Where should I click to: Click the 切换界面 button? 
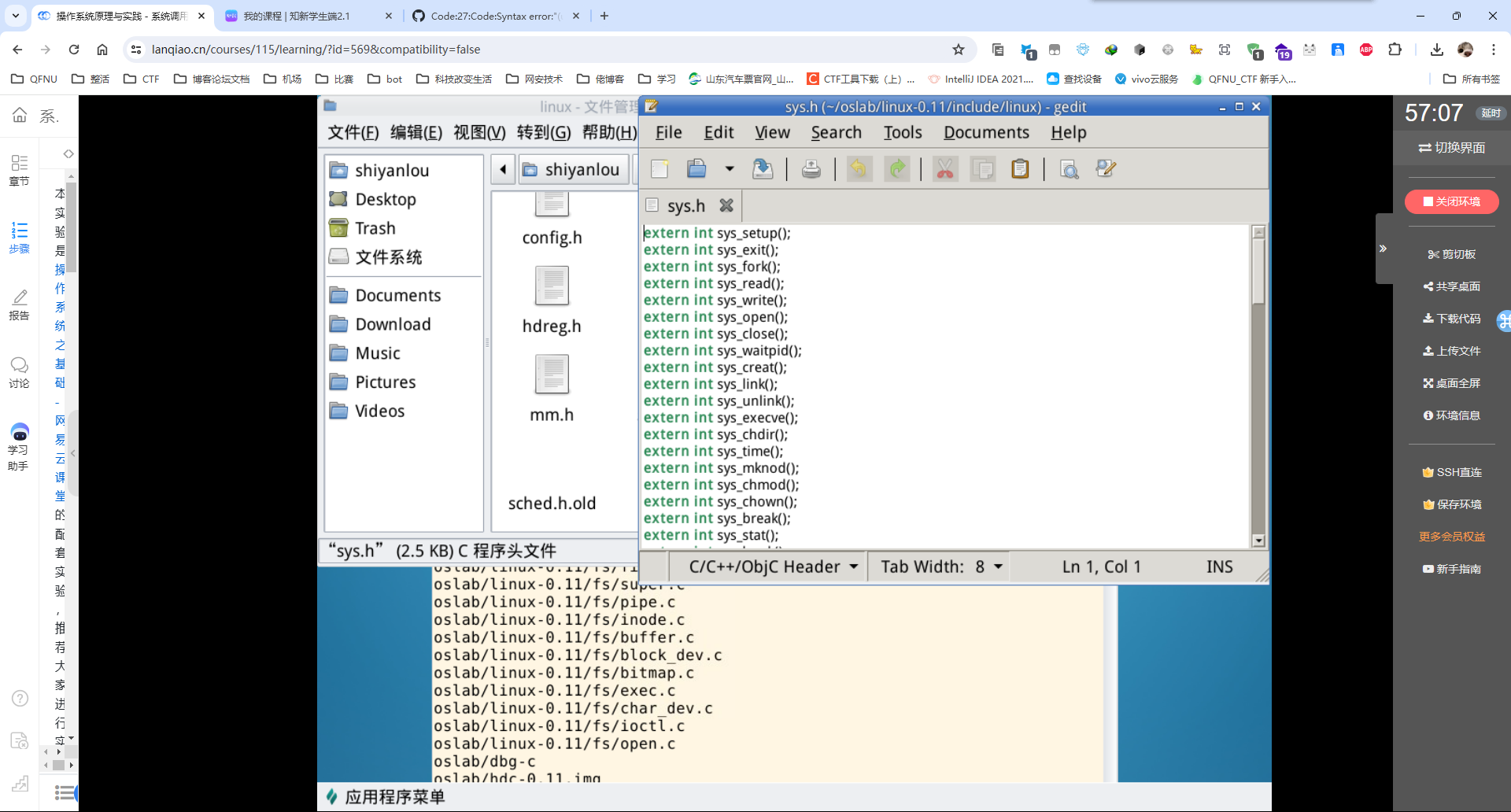(x=1451, y=148)
